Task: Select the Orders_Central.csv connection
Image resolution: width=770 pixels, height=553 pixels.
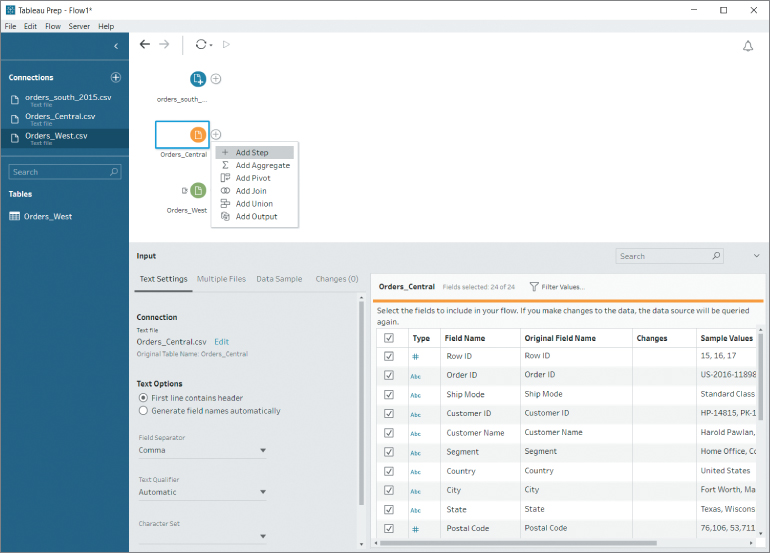Action: 64,119
